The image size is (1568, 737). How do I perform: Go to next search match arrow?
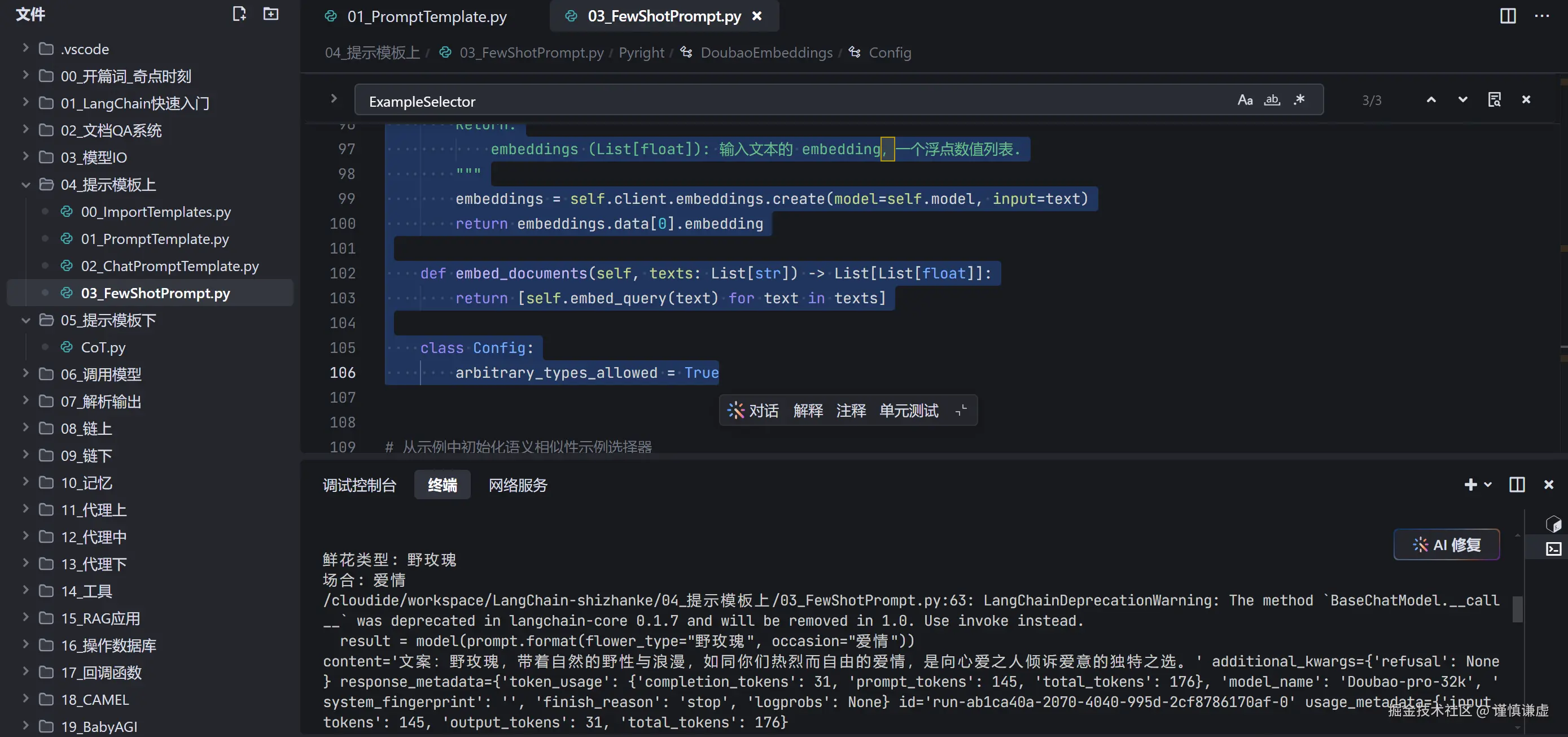click(x=1462, y=100)
